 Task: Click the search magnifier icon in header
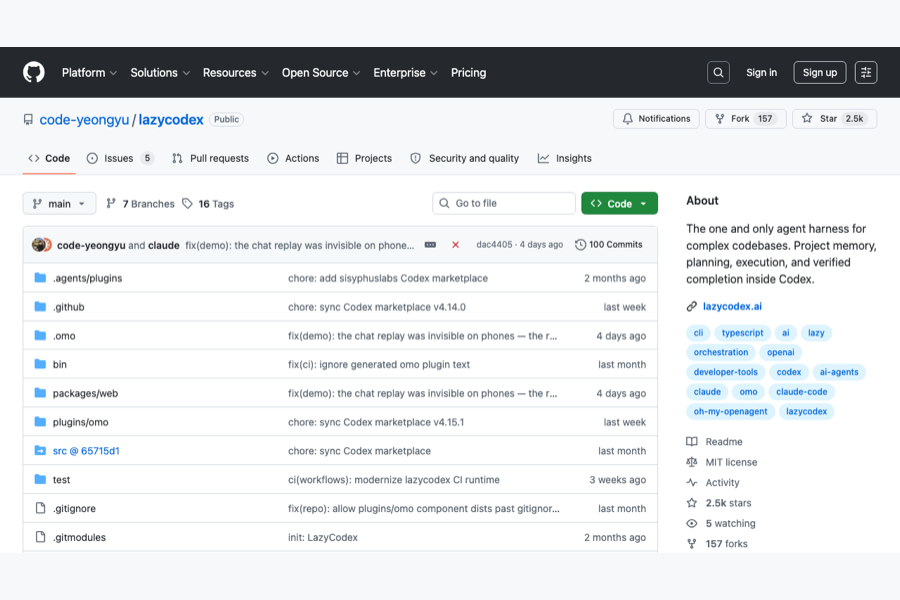click(x=718, y=72)
